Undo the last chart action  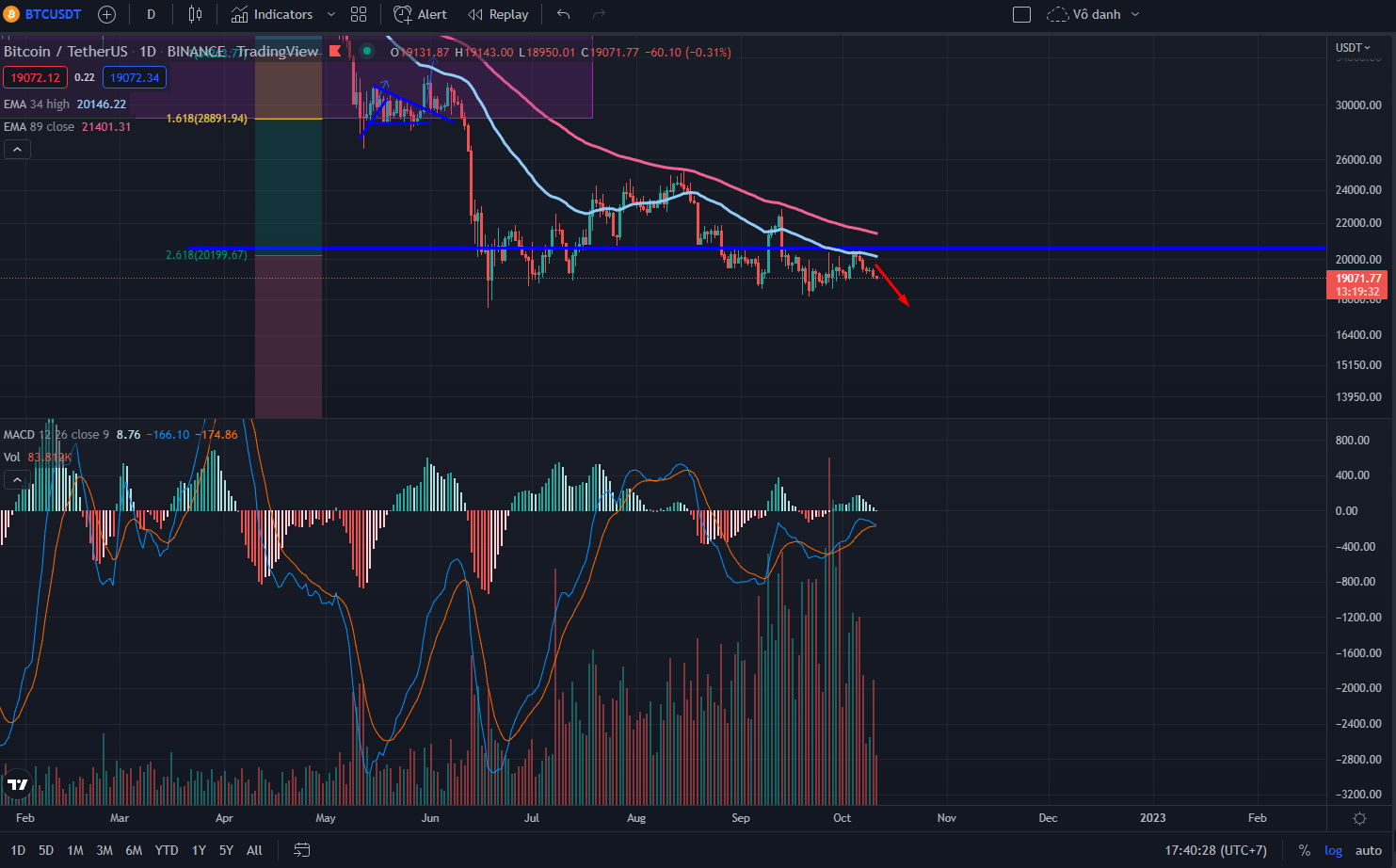point(563,14)
